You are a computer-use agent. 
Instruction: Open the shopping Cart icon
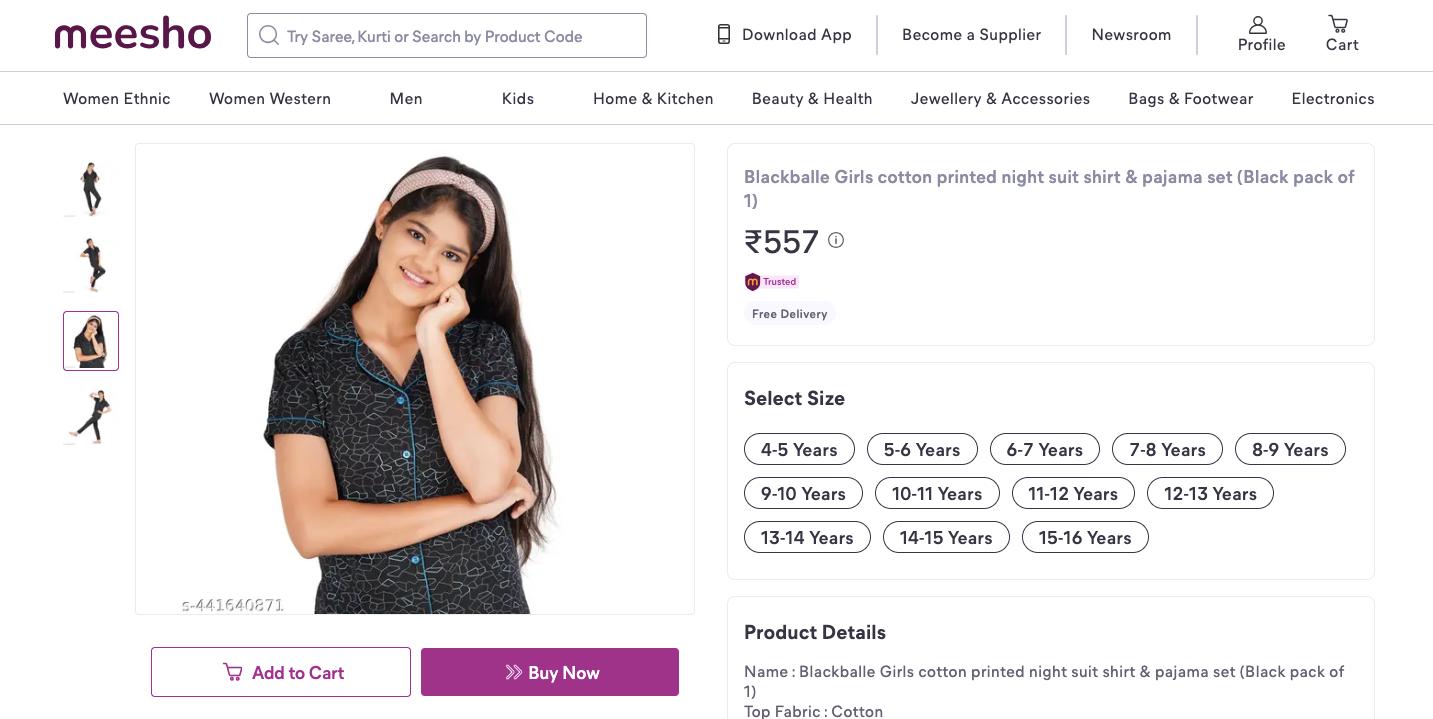pyautogui.click(x=1338, y=24)
